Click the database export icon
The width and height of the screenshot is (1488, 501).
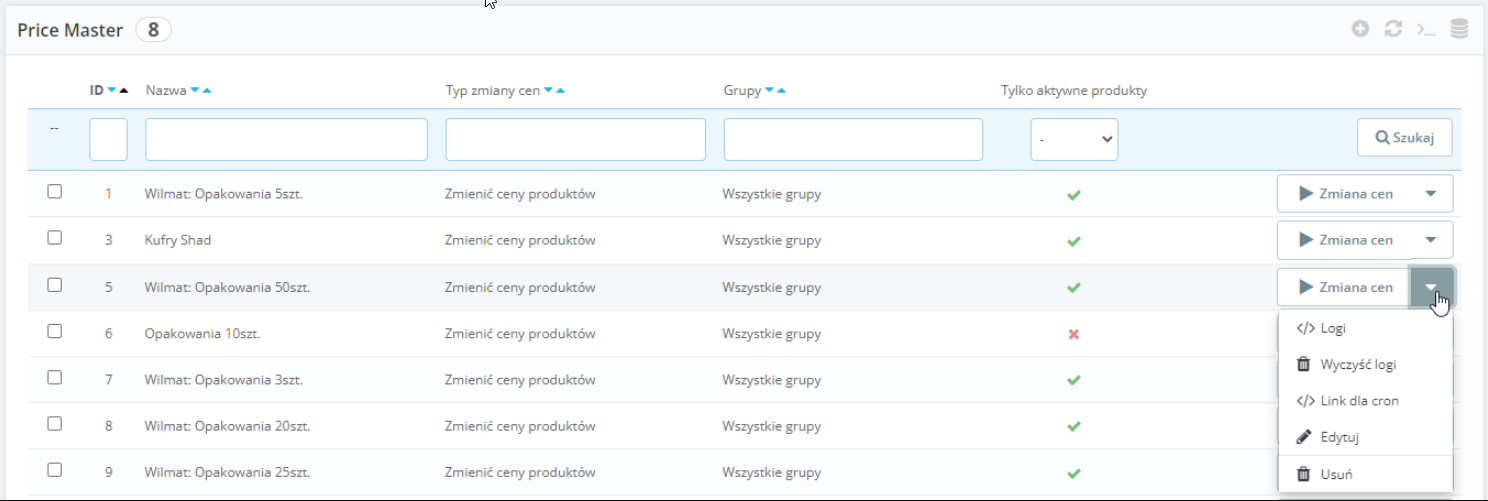point(1459,29)
